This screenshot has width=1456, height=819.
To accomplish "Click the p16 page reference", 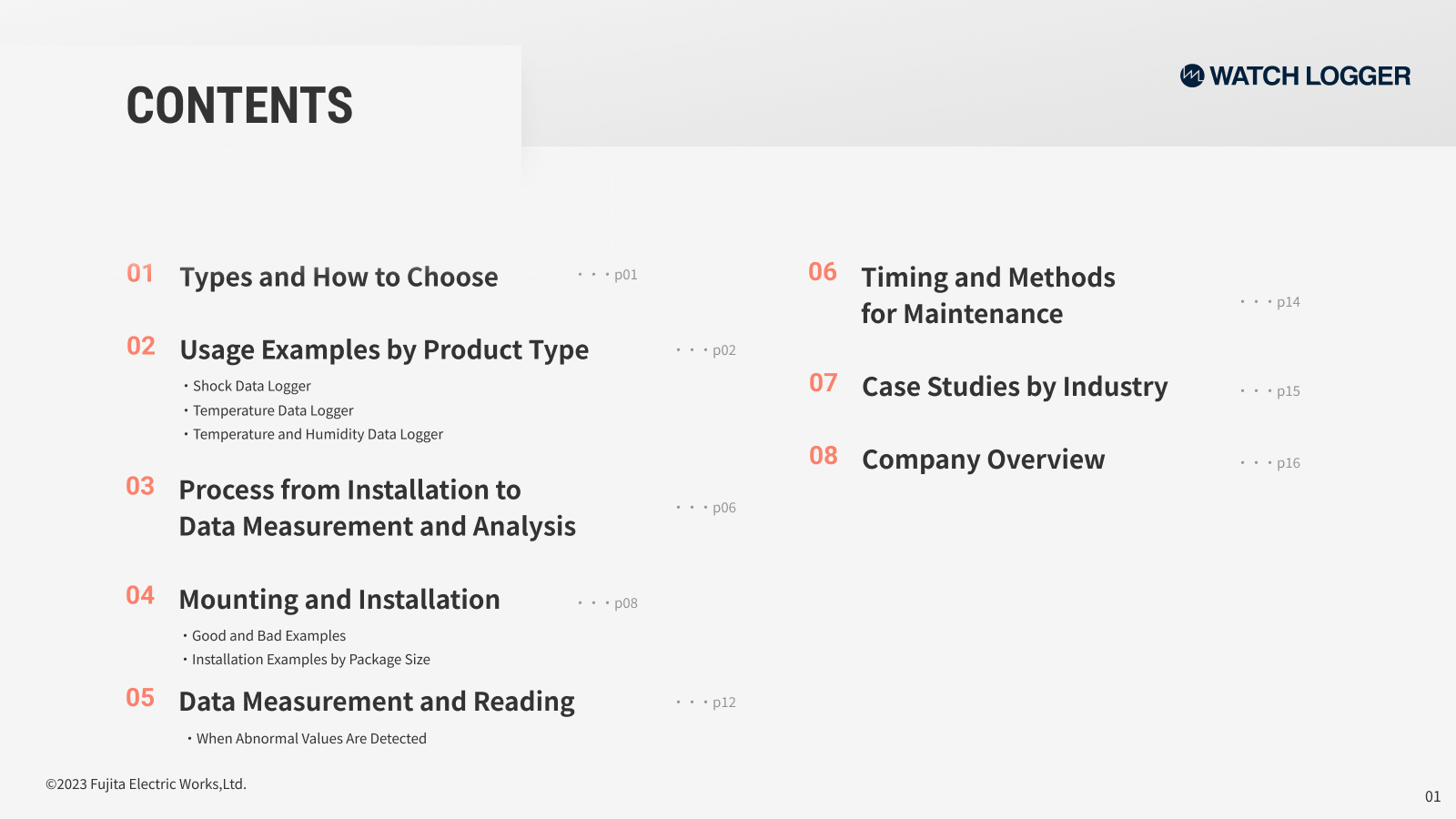I will 1288,463.
